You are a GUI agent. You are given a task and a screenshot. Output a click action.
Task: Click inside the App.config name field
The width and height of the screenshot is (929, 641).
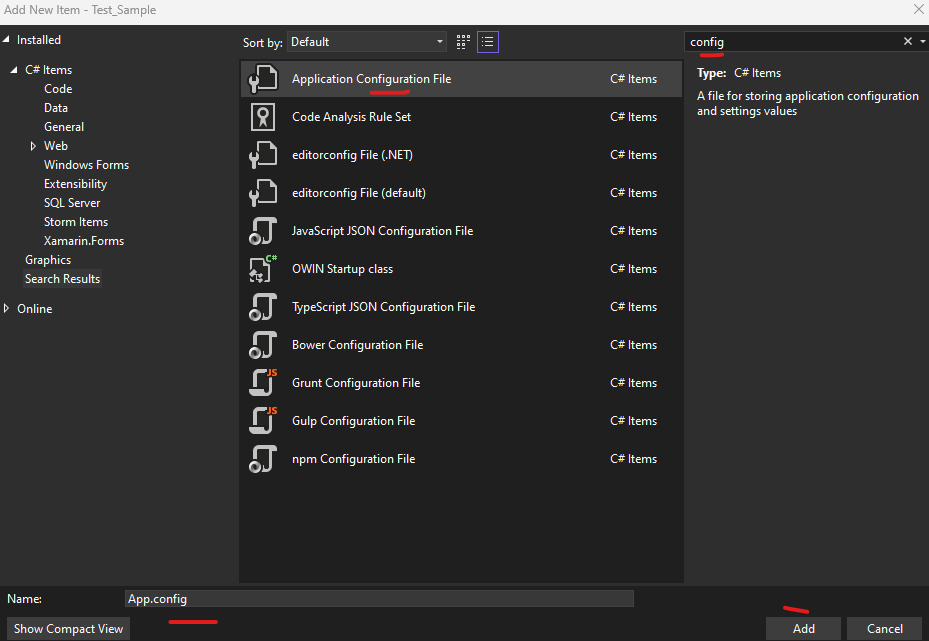tap(380, 598)
